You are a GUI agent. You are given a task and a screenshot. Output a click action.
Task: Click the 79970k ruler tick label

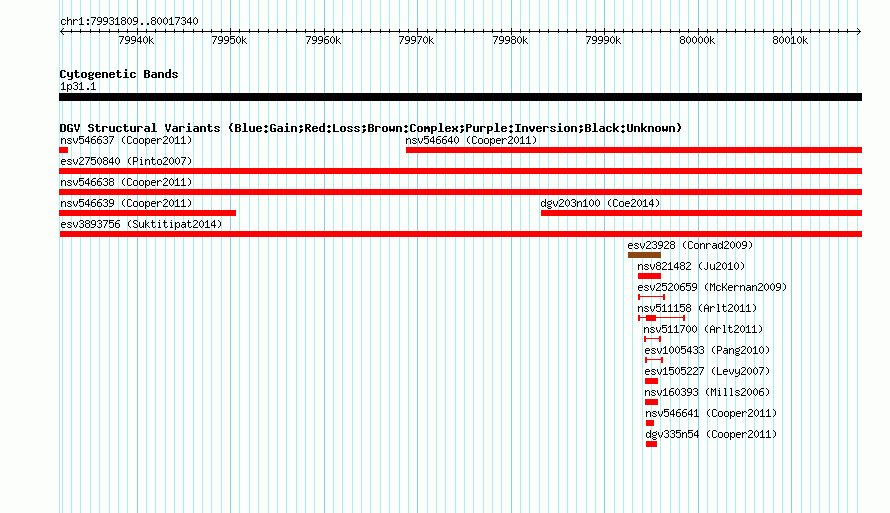pos(416,40)
